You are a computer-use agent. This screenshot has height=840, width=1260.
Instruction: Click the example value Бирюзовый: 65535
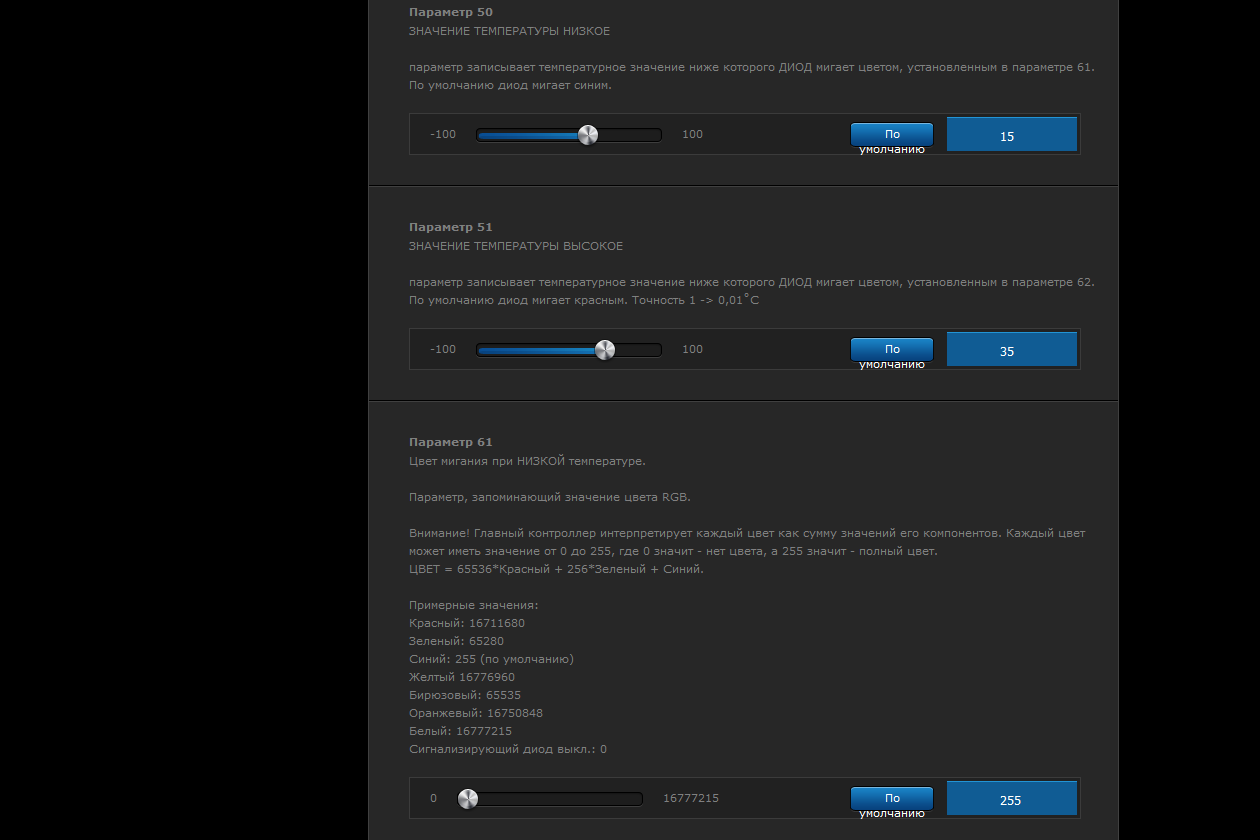coord(465,695)
